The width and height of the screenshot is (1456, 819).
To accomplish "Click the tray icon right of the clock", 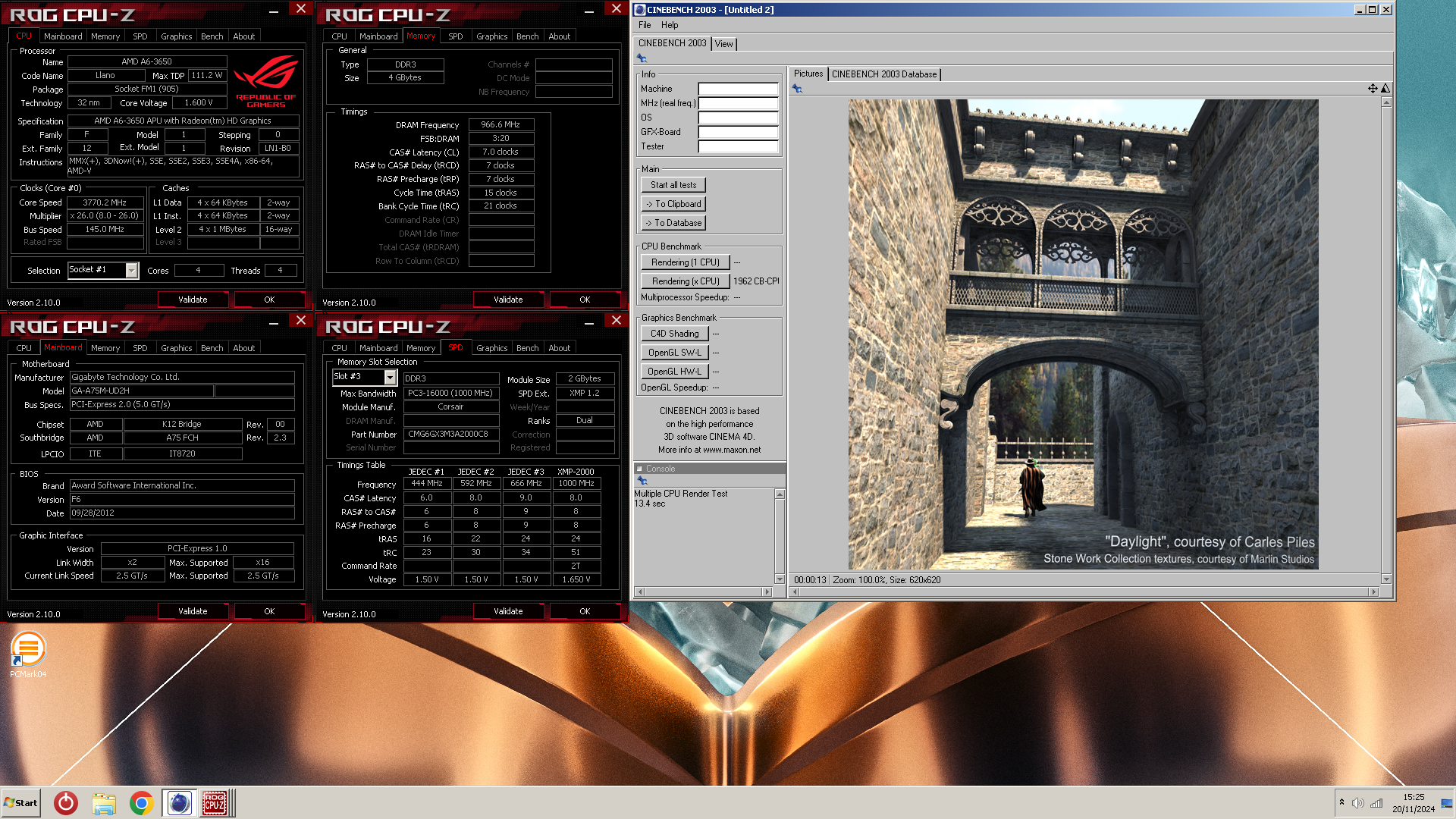I will (1447, 803).
